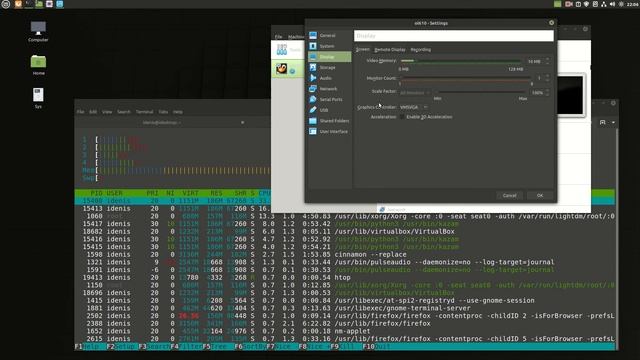Click OK in settings dialog
The height and width of the screenshot is (360, 640).
click(540, 196)
